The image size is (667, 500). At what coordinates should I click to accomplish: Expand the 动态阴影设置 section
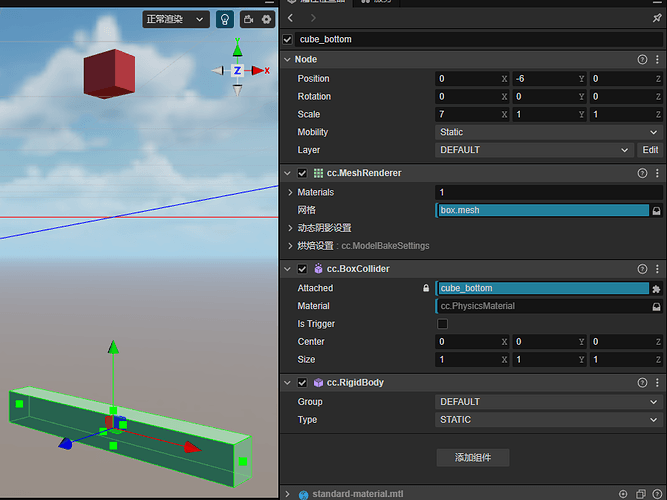[290, 229]
